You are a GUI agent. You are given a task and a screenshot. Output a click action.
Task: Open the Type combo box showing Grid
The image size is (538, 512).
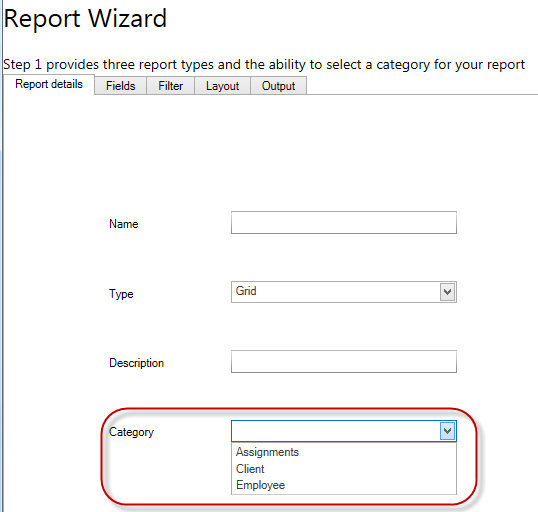click(344, 292)
